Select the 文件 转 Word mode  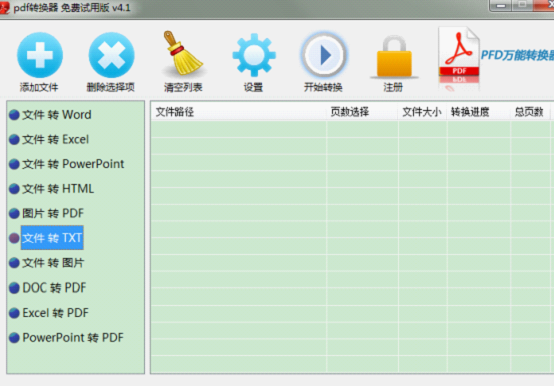click(x=57, y=115)
